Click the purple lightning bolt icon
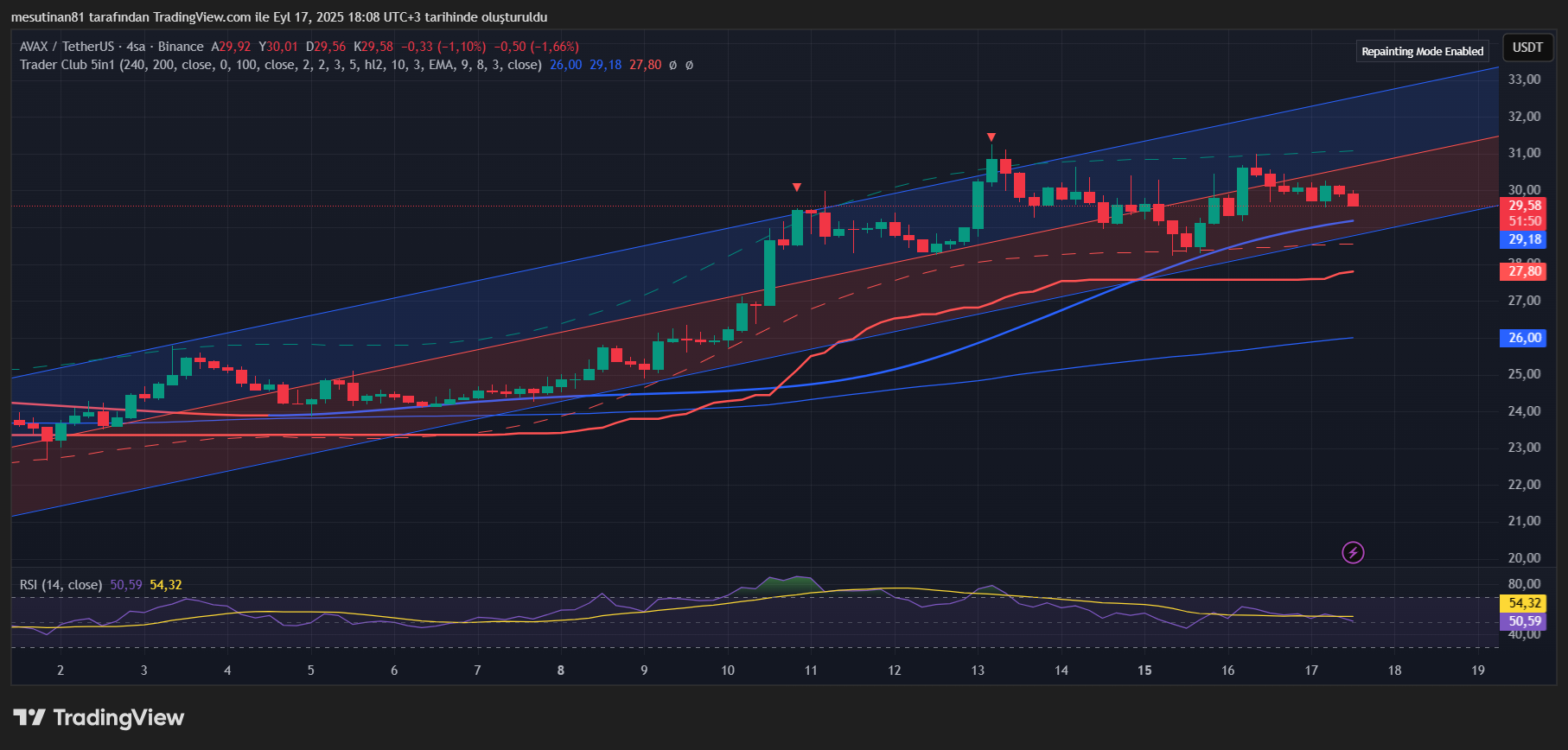The width and height of the screenshot is (1568, 750). [x=1353, y=552]
